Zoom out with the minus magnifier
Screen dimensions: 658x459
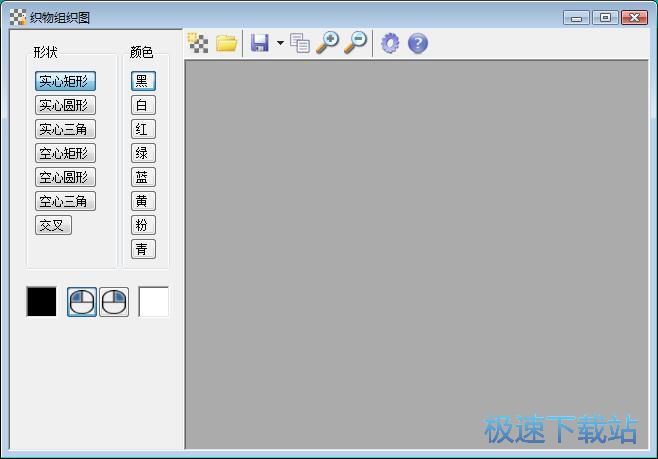(x=355, y=43)
